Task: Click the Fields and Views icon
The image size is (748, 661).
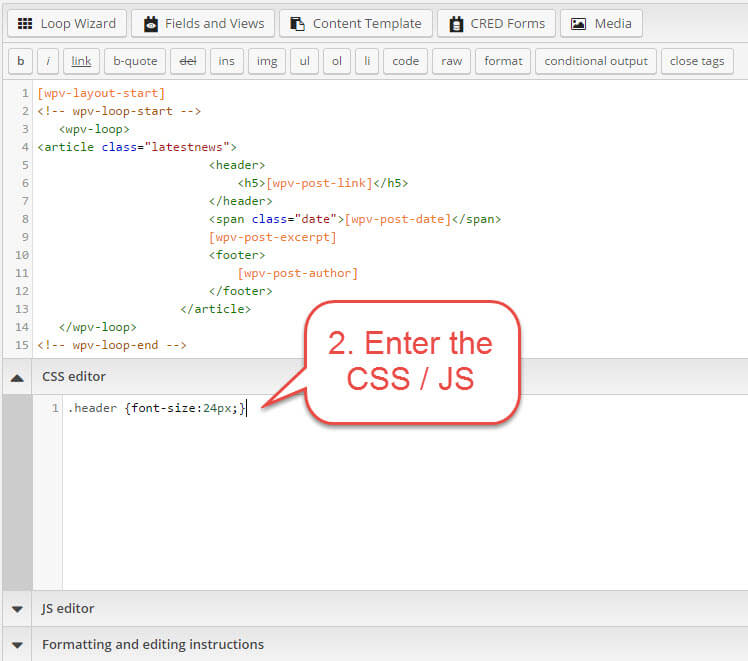Action: 151,23
